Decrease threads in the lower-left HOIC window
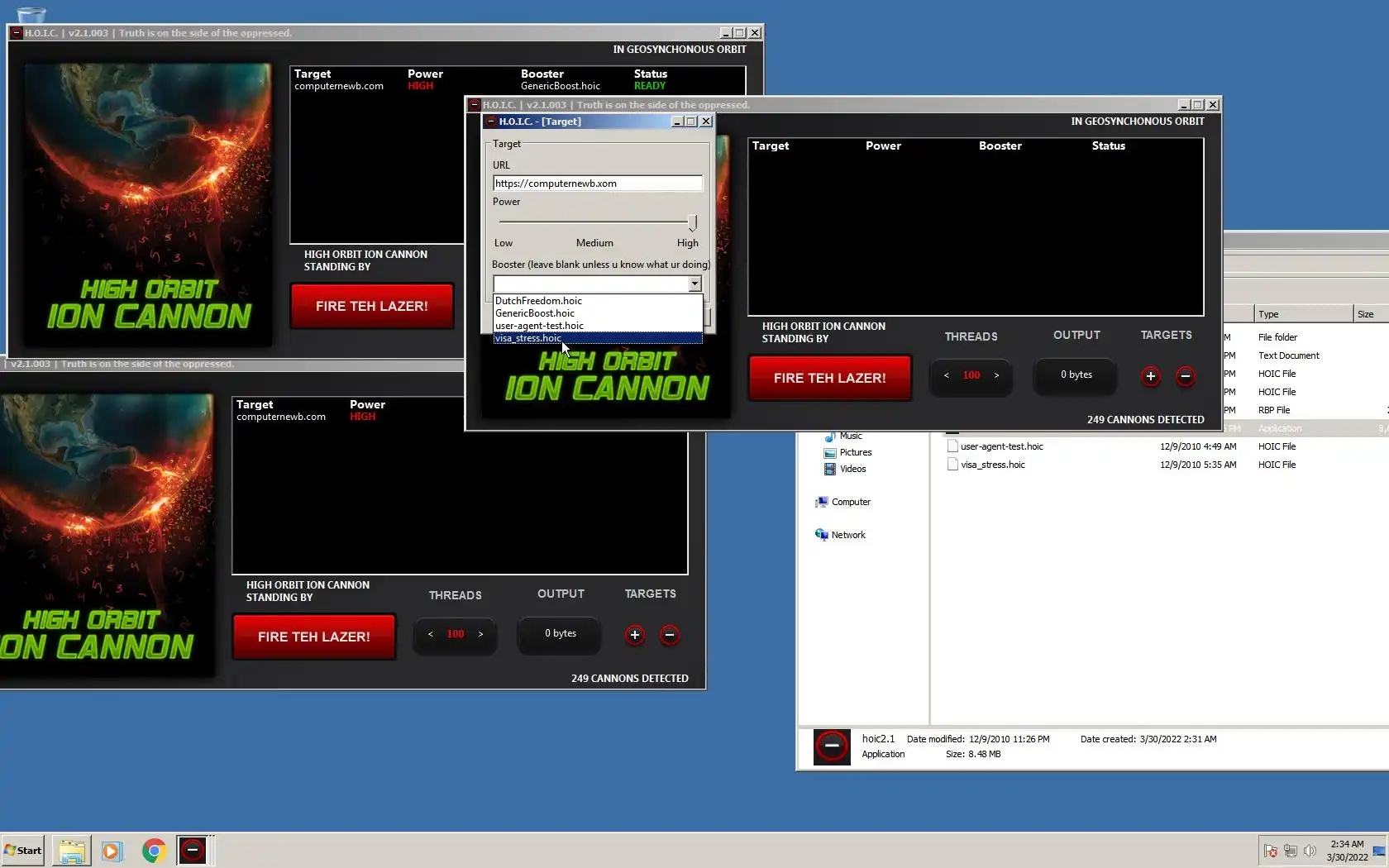This screenshot has width=1389, height=868. (x=430, y=634)
